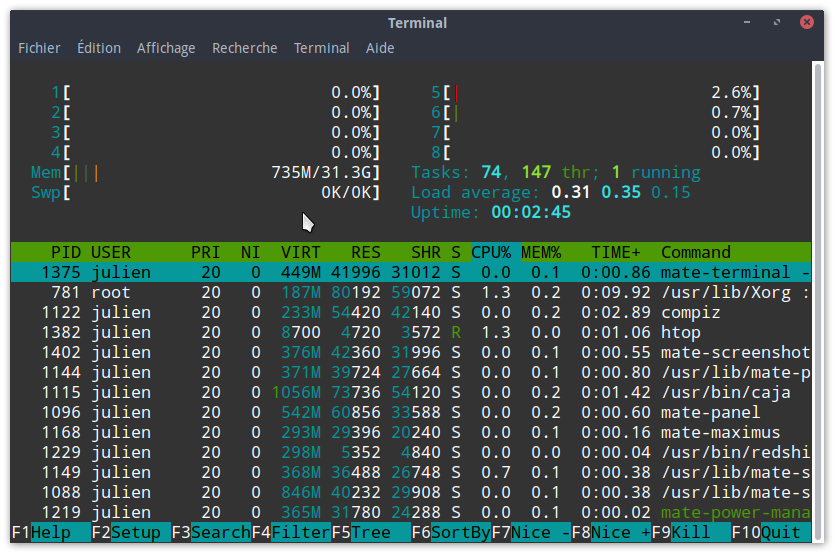
Task: Open the Affichage menu
Action: coord(166,48)
